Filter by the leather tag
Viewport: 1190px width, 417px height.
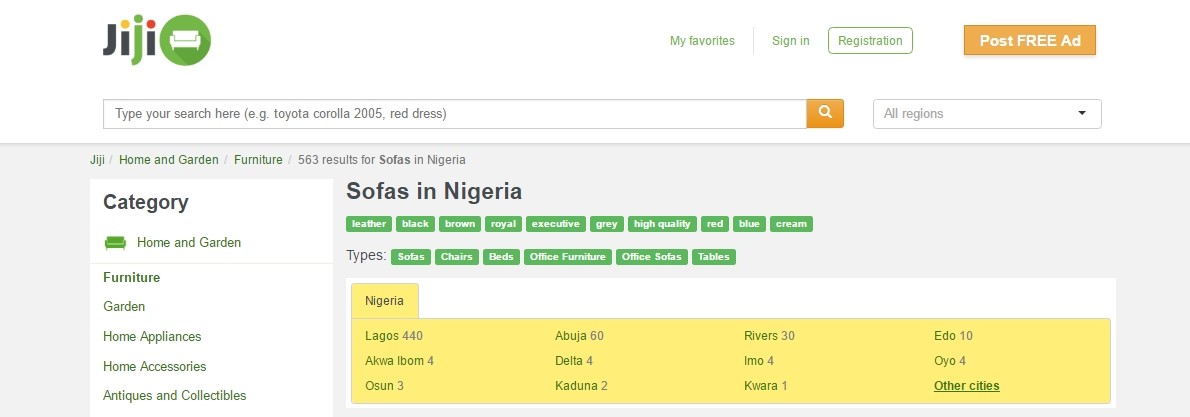(369, 224)
